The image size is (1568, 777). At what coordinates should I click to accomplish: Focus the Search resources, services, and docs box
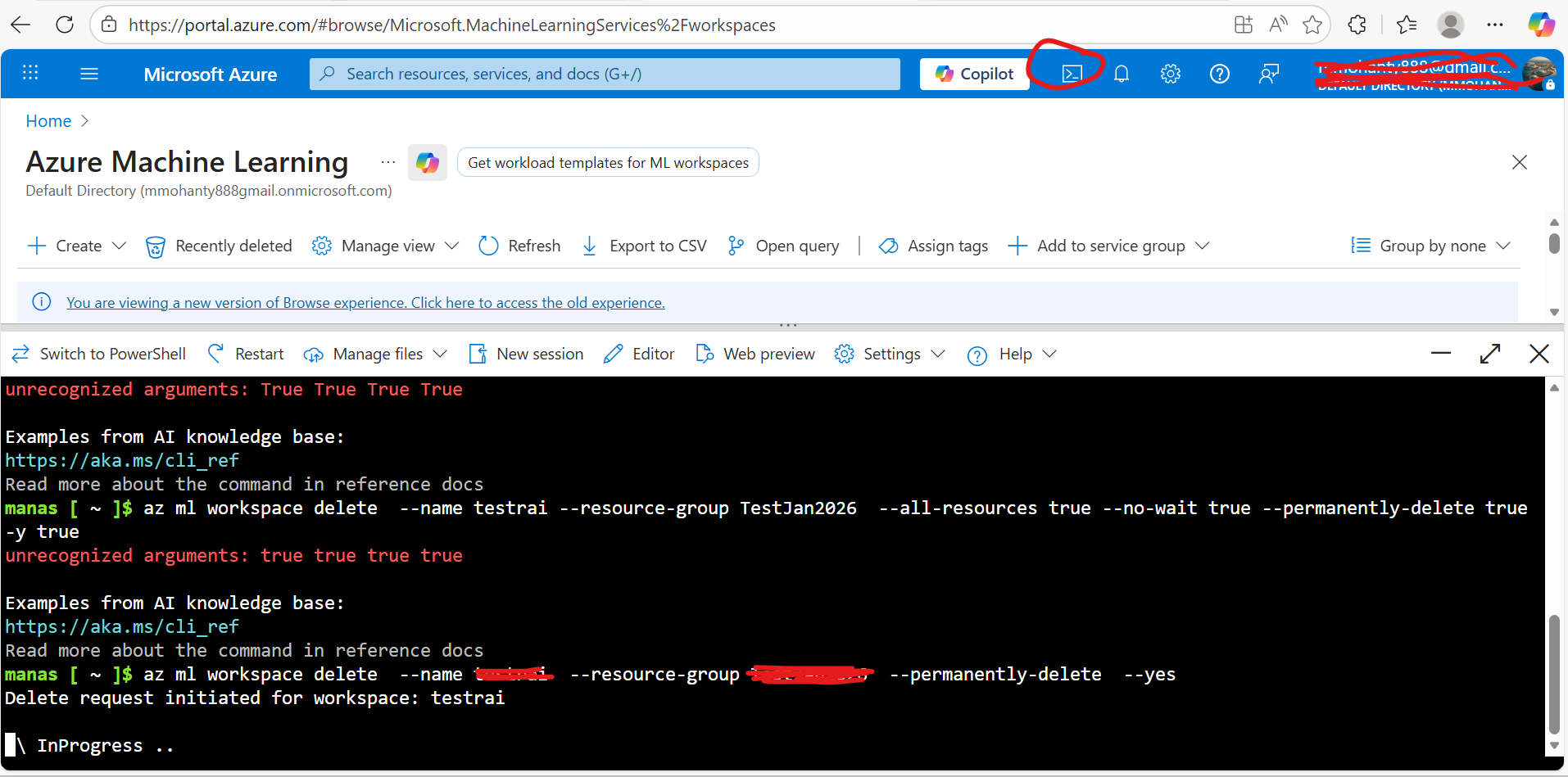[x=605, y=74]
